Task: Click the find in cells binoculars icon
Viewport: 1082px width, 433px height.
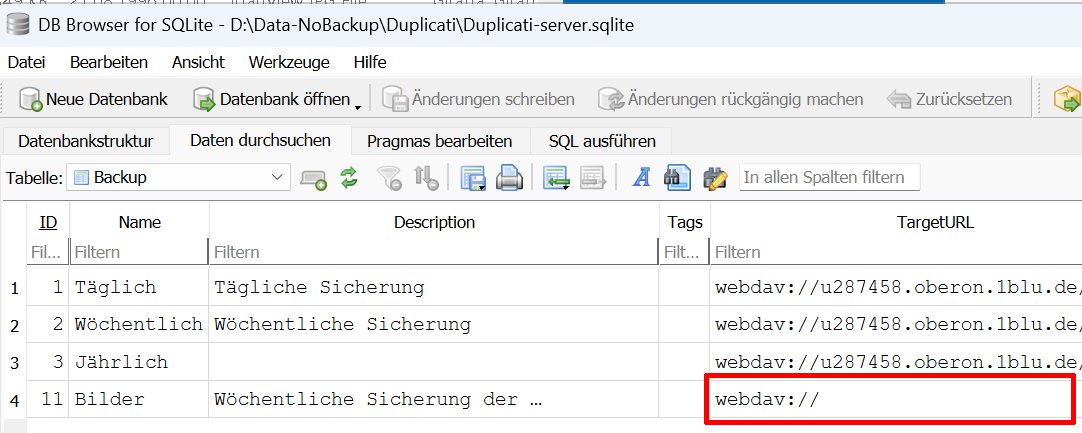Action: coord(676,178)
